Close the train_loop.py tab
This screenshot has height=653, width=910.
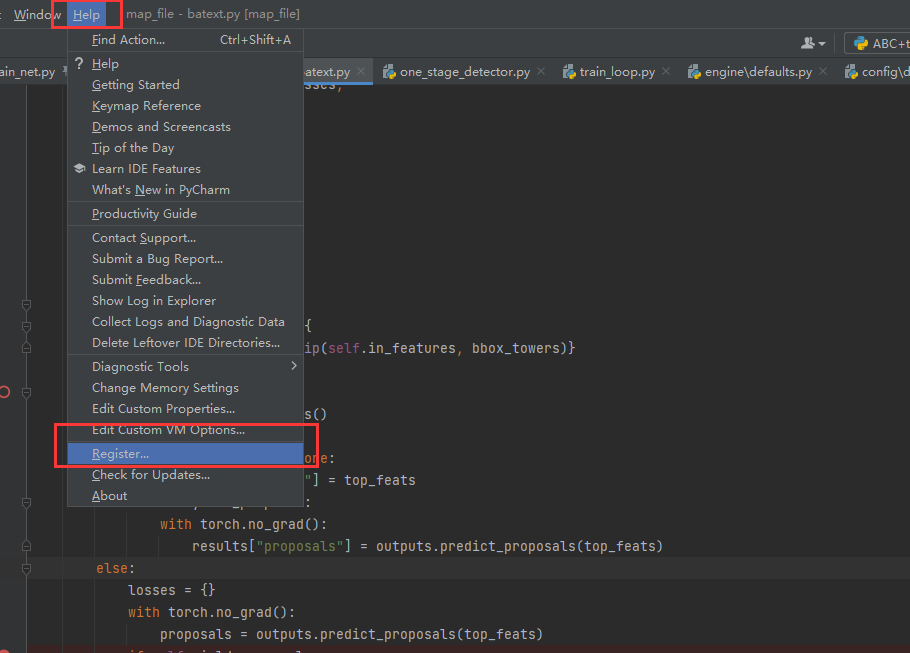(666, 71)
